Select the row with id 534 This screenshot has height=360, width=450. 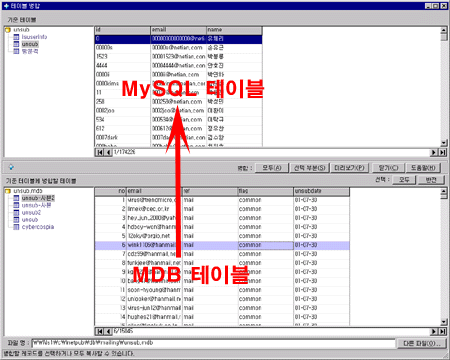click(x=178, y=120)
